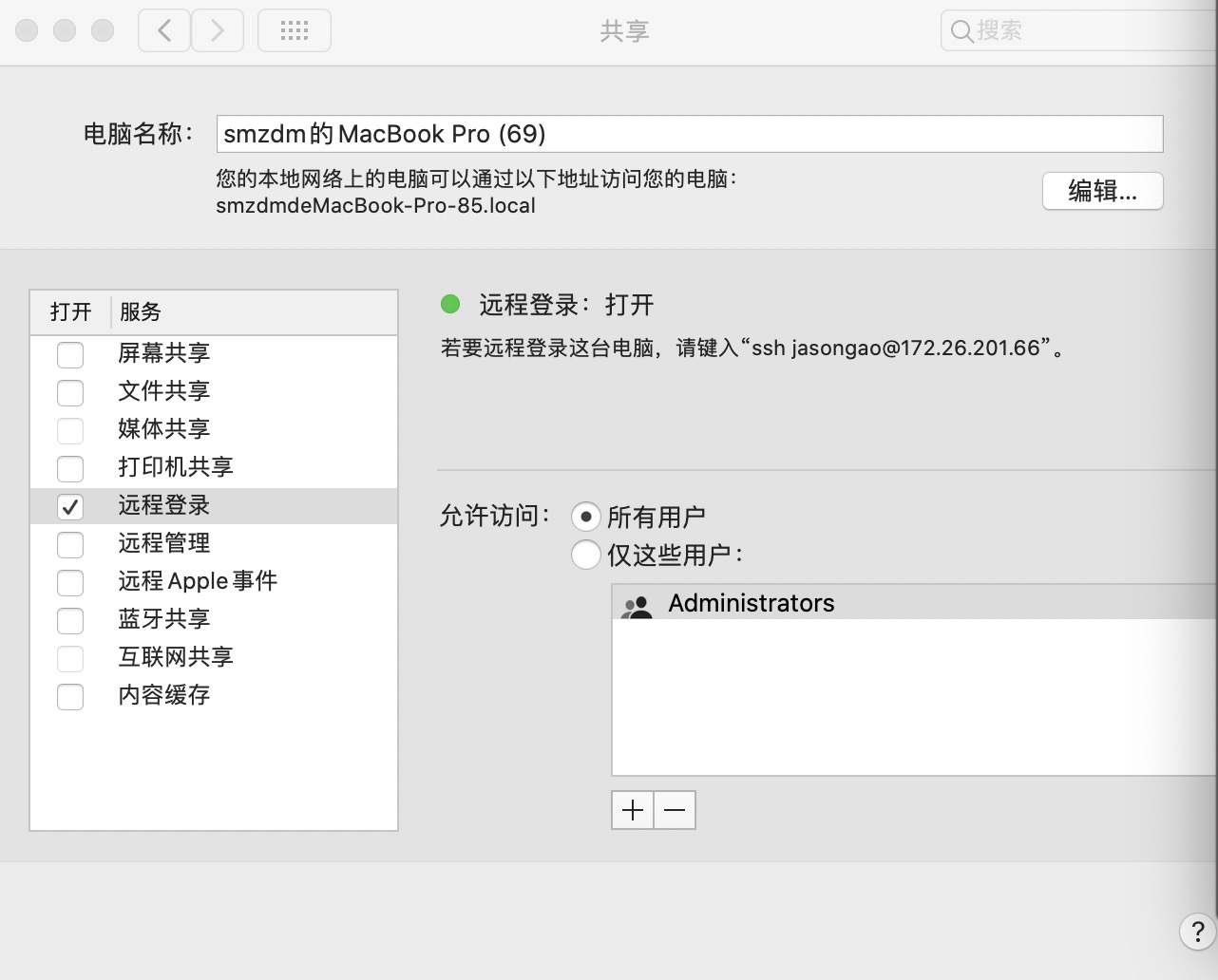Click the help question mark button
The width and height of the screenshot is (1218, 980).
coord(1197,932)
